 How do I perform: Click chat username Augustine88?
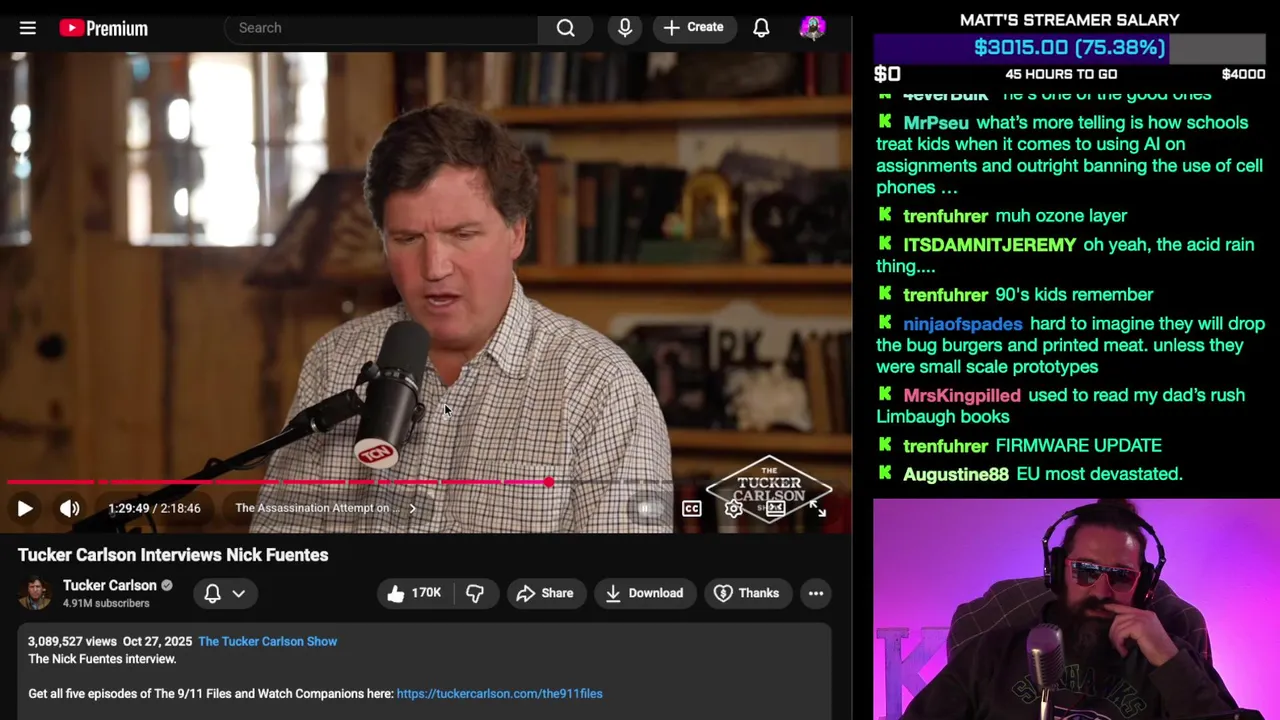(x=956, y=474)
